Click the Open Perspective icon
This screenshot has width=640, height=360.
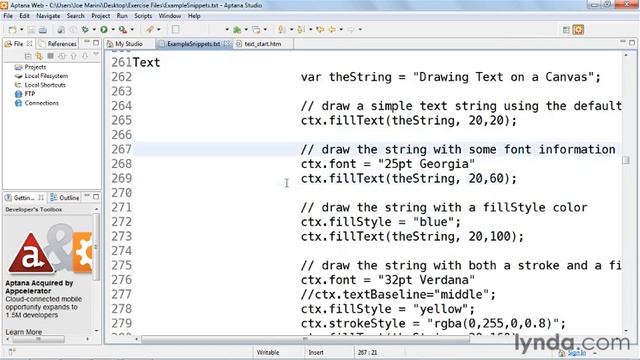point(566,29)
